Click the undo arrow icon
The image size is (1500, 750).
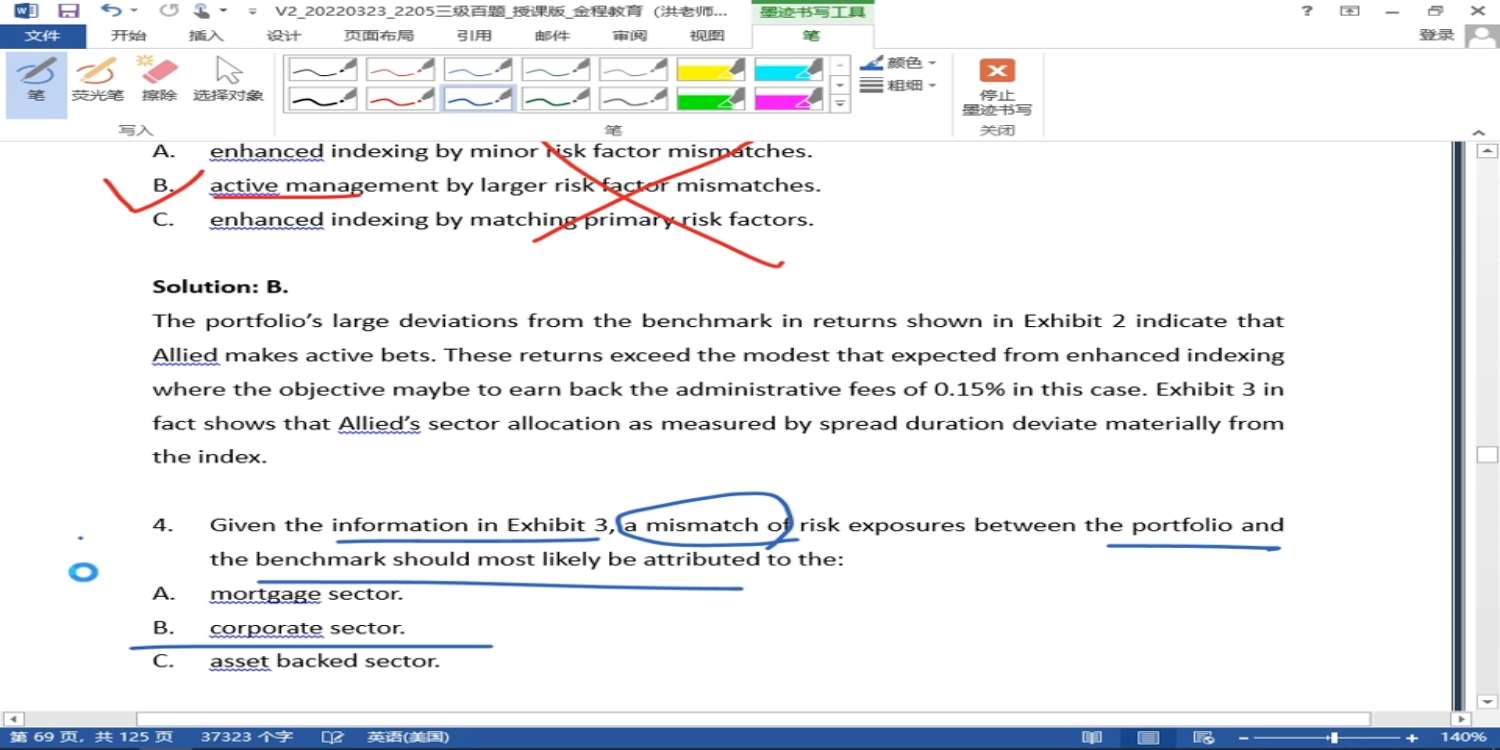pos(111,11)
